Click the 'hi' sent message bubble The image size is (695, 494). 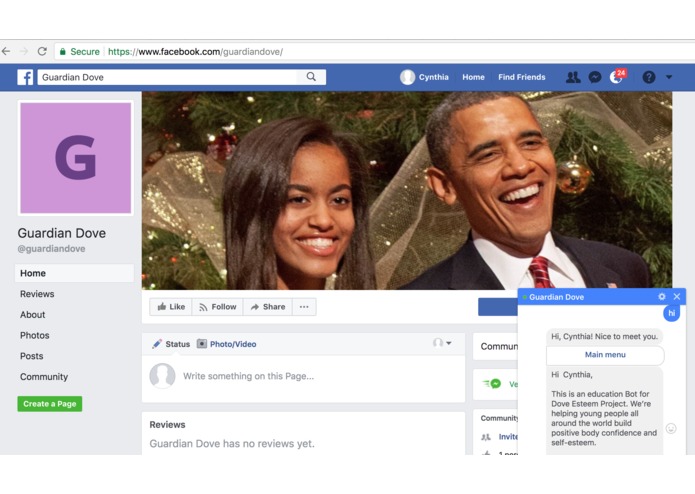[x=672, y=313]
